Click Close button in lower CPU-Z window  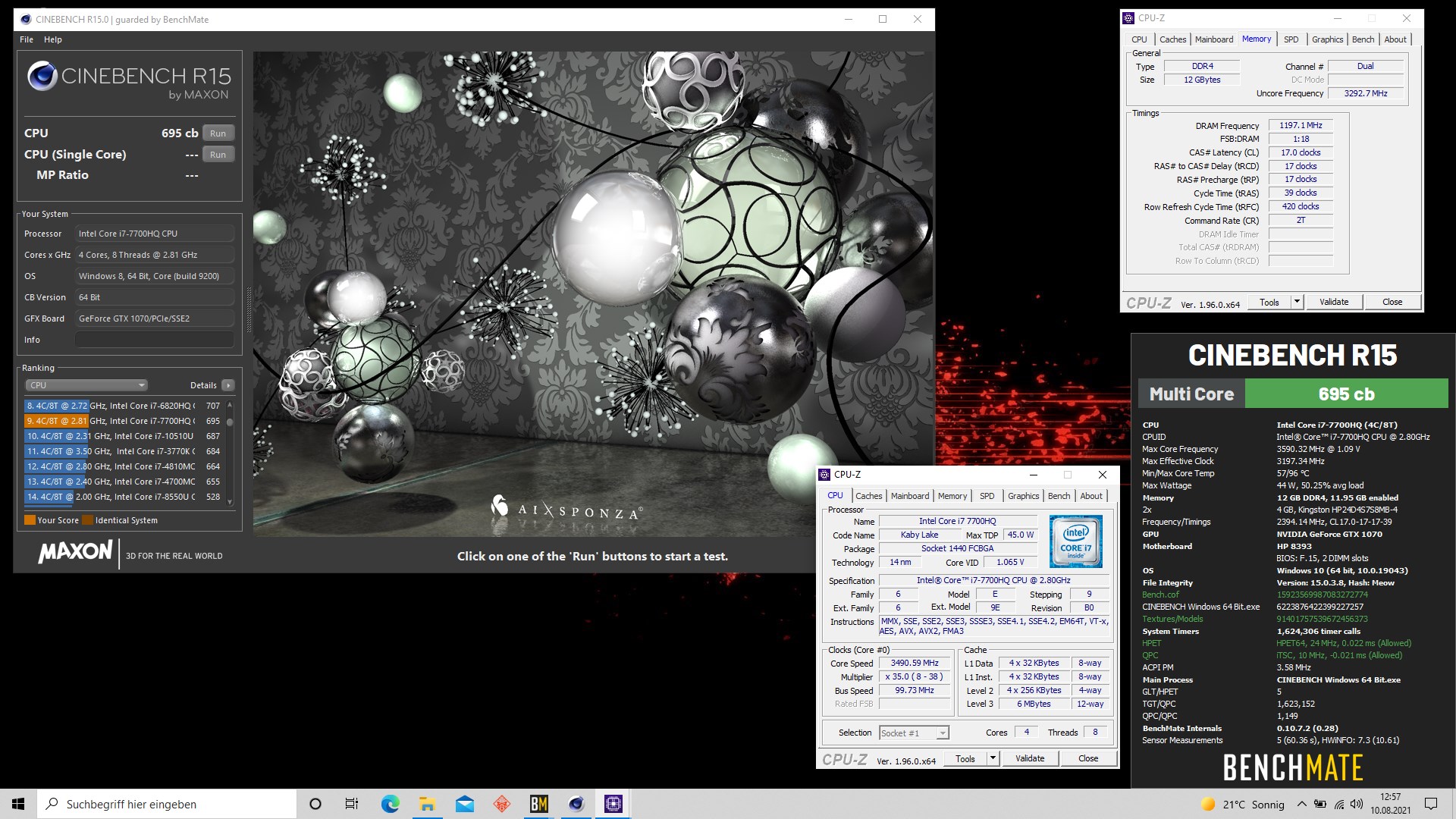pyautogui.click(x=1088, y=758)
